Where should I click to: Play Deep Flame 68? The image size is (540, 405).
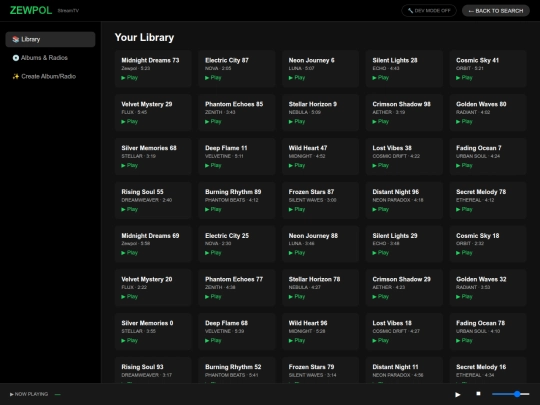point(213,341)
